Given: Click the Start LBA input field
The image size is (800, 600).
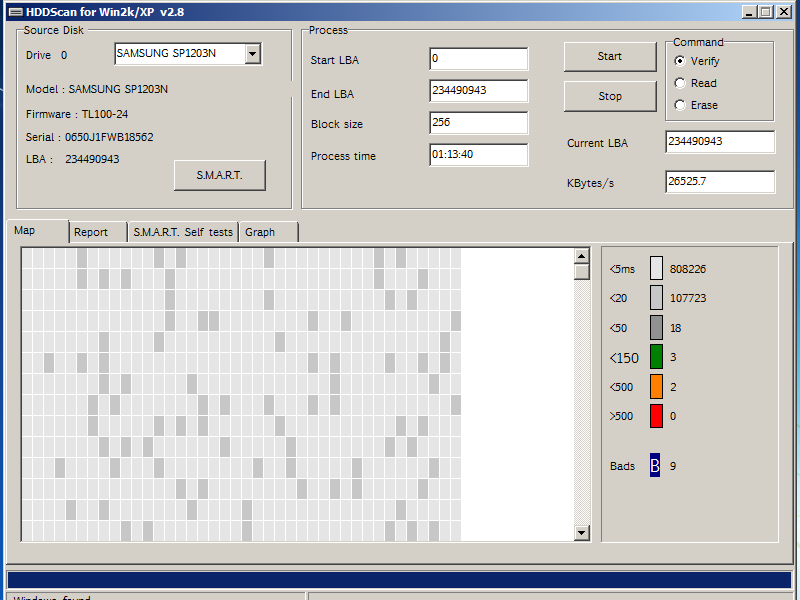Looking at the screenshot, I should [x=478, y=59].
